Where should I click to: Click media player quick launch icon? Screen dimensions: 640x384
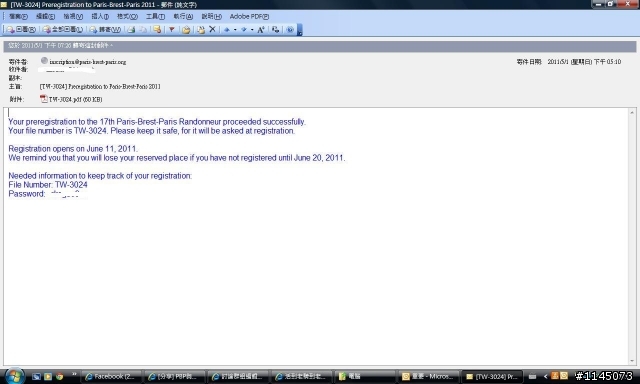48,376
